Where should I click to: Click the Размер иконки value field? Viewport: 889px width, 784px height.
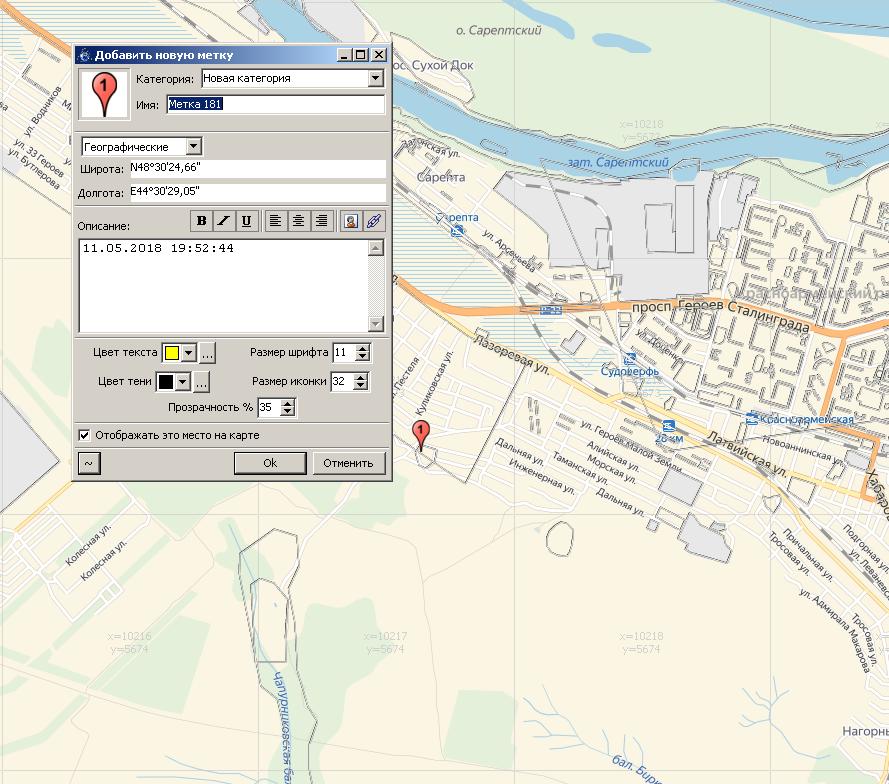click(342, 381)
